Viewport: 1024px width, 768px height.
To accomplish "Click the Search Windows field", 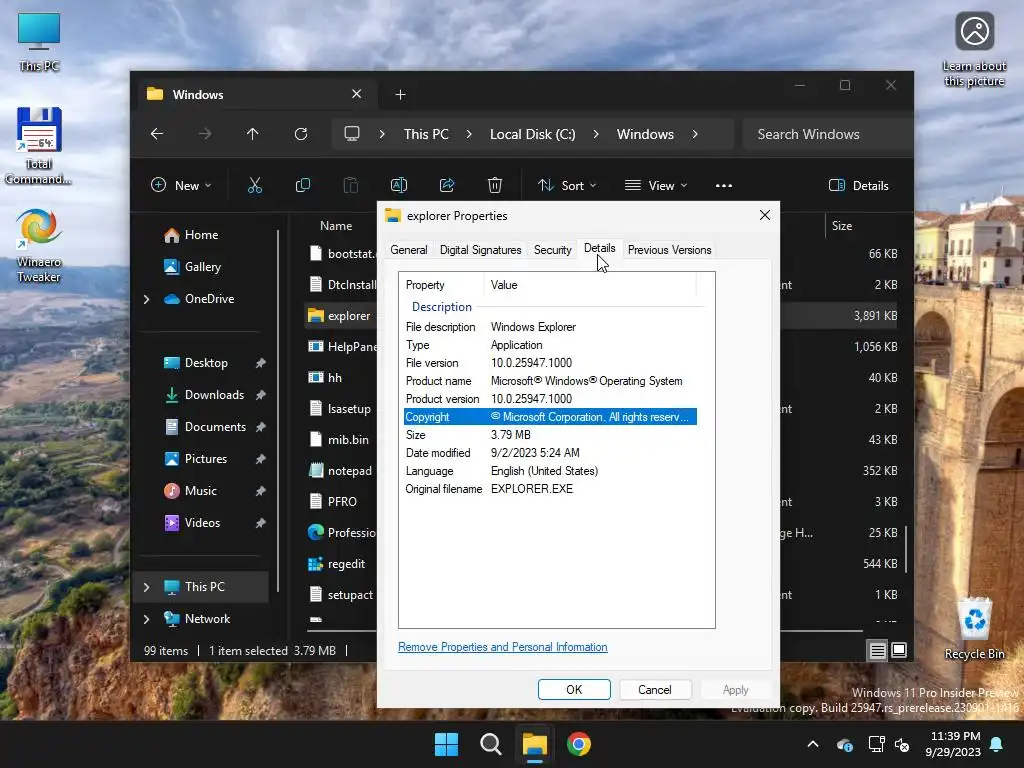I will (827, 134).
